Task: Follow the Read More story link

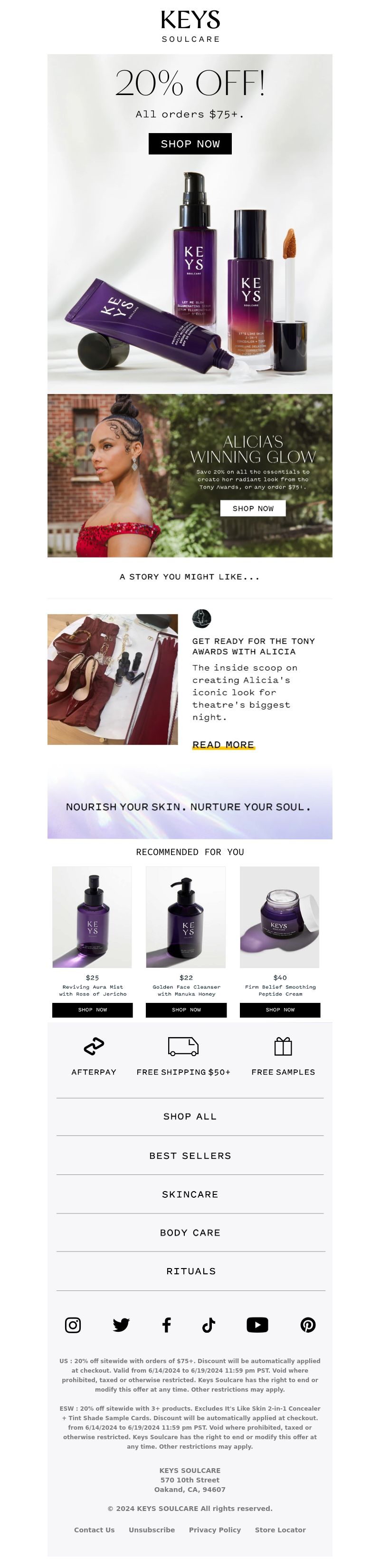Action: [x=223, y=744]
